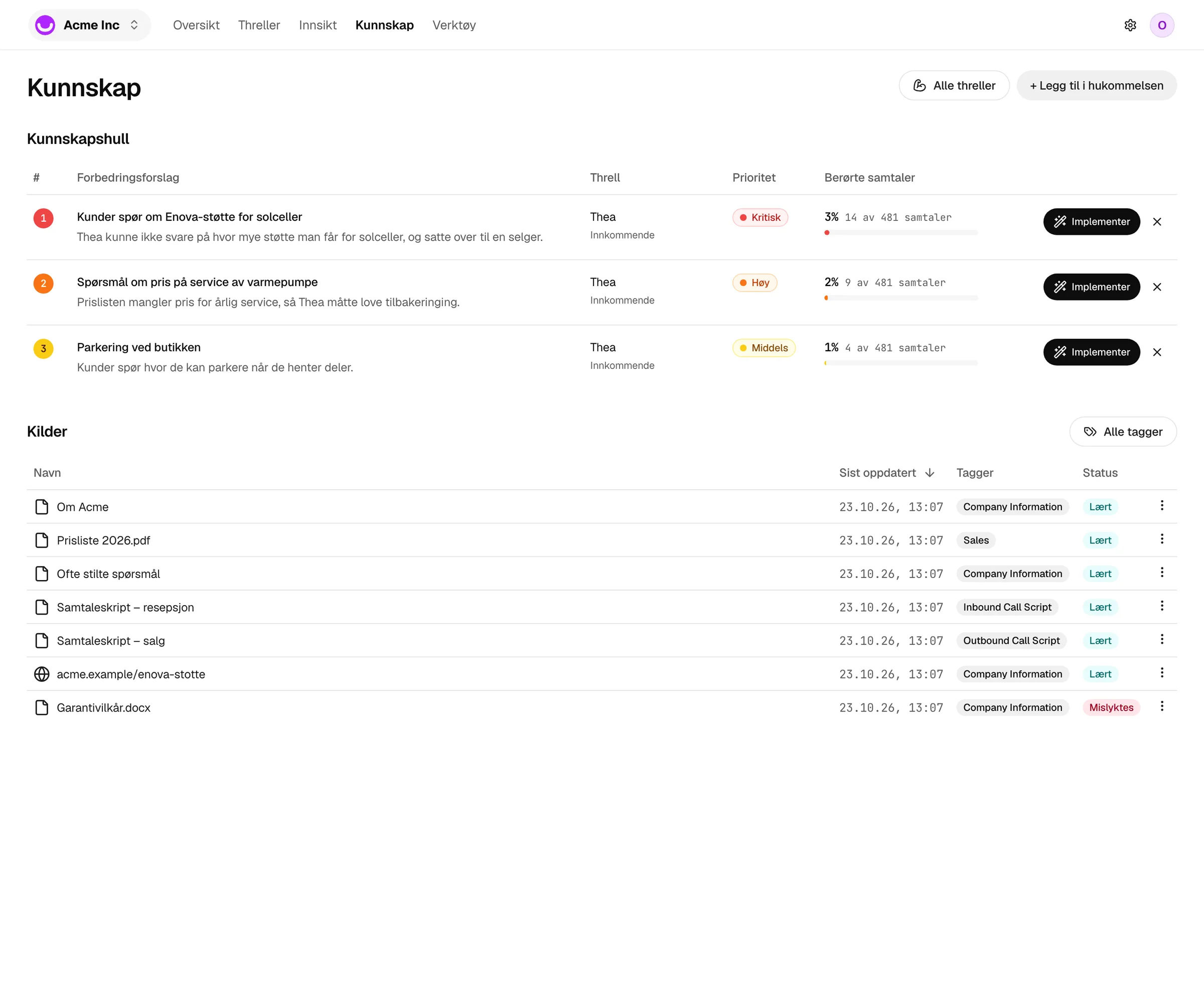
Task: Click the file icon next to Om Acme
Action: 42,507
